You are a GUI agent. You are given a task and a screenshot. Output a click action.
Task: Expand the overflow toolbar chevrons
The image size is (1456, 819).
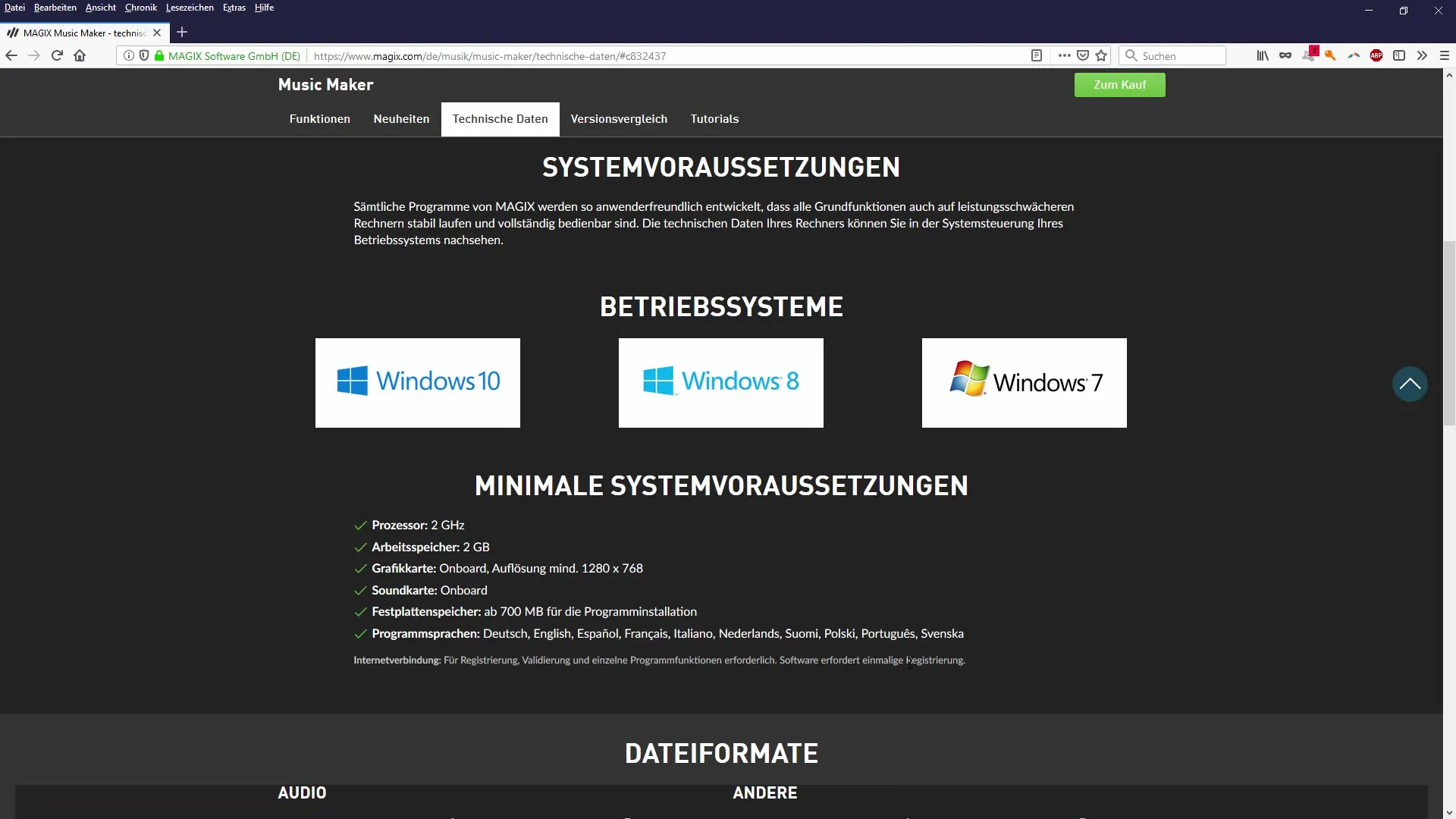pos(1422,55)
